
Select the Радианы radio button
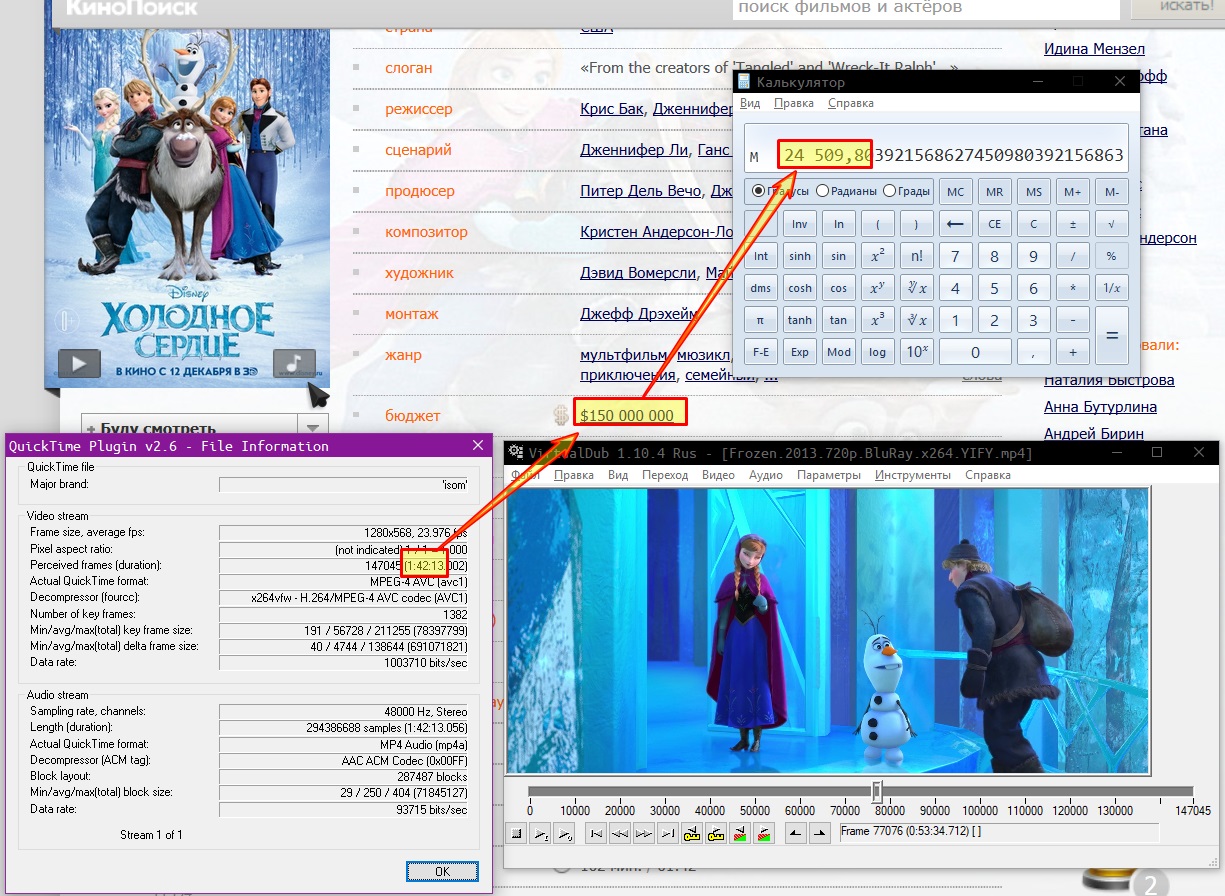[x=847, y=191]
